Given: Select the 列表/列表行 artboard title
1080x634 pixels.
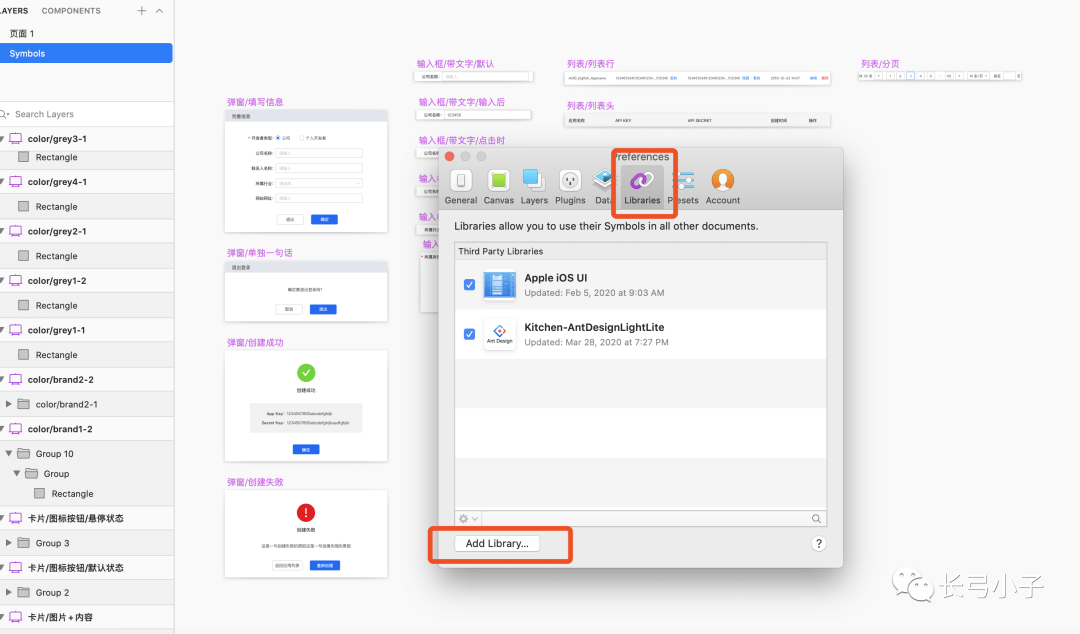Looking at the screenshot, I should pyautogui.click(x=590, y=64).
